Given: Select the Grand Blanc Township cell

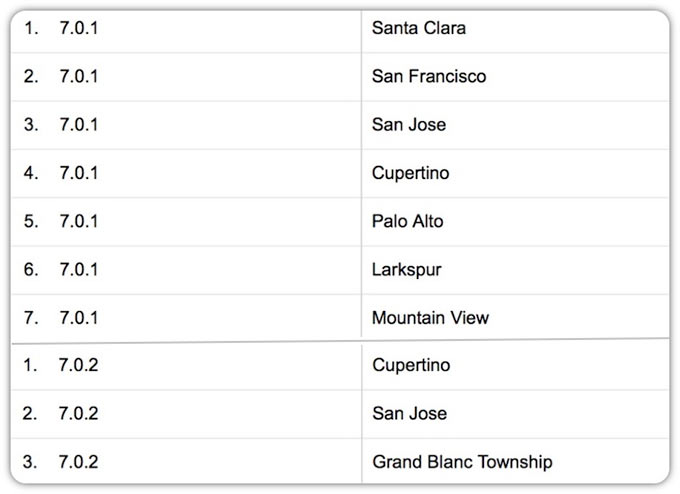Looking at the screenshot, I should click(461, 462).
